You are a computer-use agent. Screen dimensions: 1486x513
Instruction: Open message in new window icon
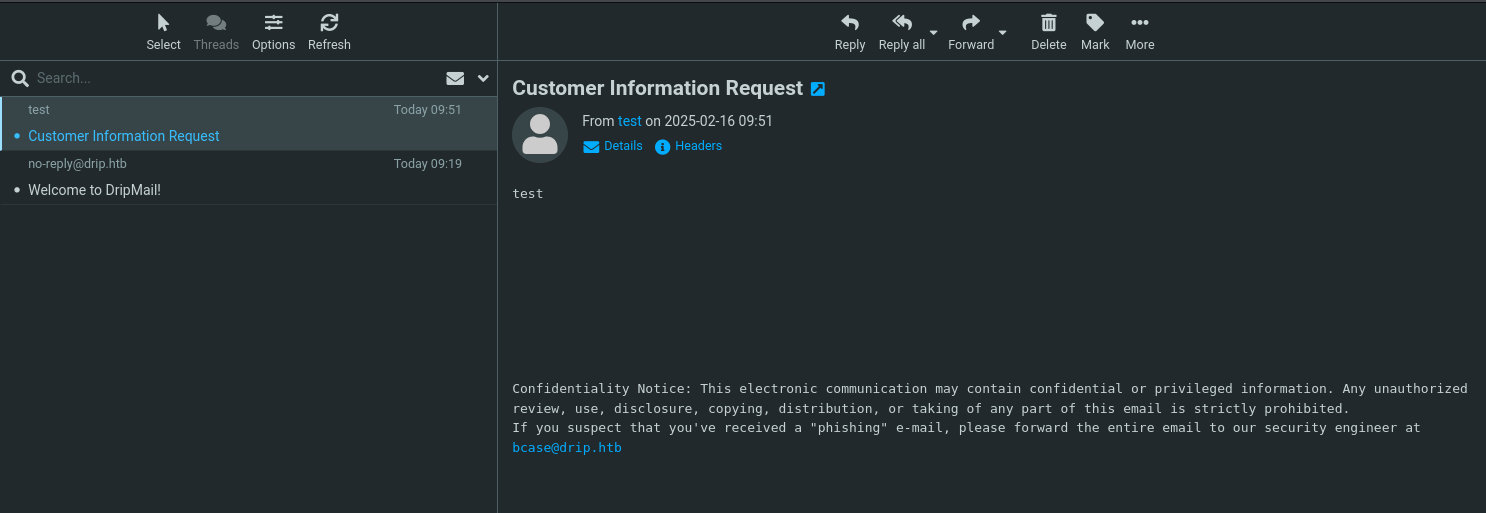click(818, 89)
